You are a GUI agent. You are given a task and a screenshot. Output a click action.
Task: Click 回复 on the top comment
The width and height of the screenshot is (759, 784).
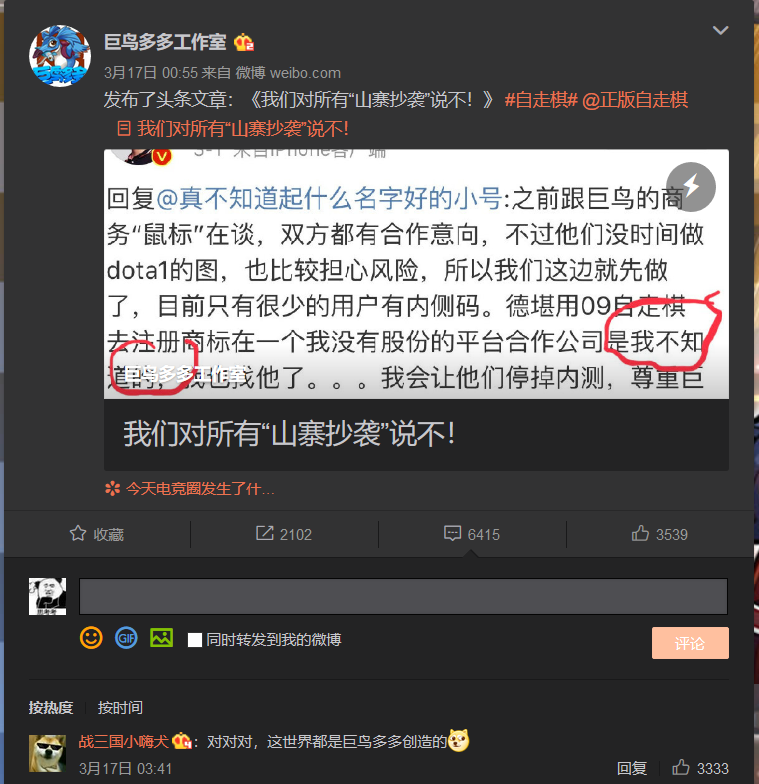pos(632,768)
